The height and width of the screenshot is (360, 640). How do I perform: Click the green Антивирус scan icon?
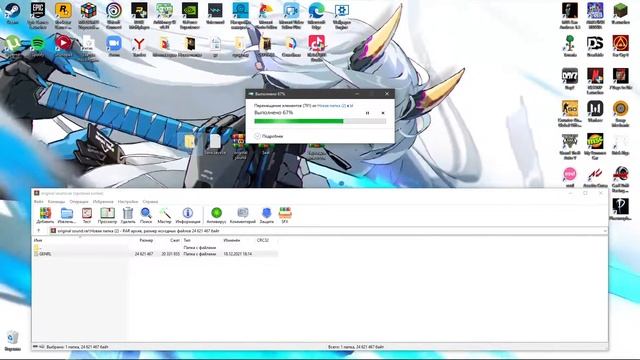(216, 215)
